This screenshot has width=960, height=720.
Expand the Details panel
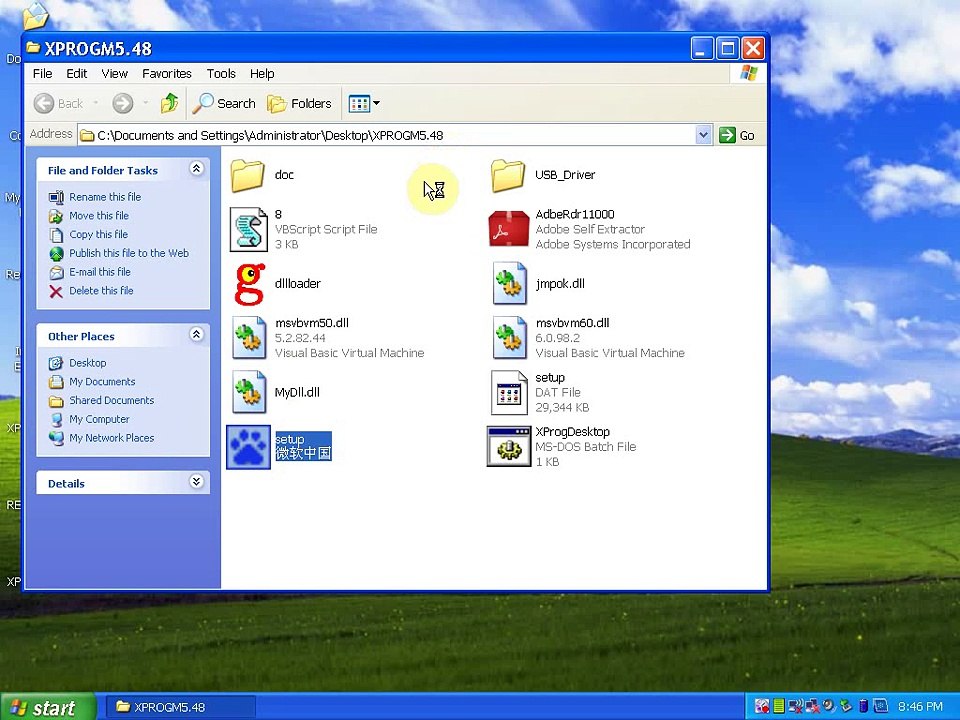click(197, 481)
